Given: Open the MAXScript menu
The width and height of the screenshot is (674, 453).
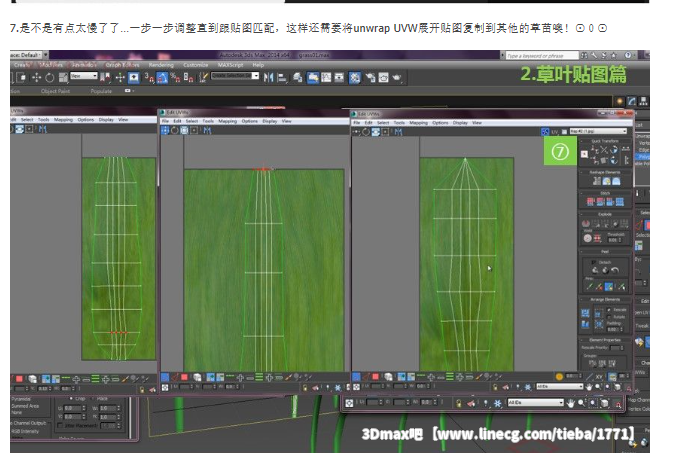Looking at the screenshot, I should (230, 65).
